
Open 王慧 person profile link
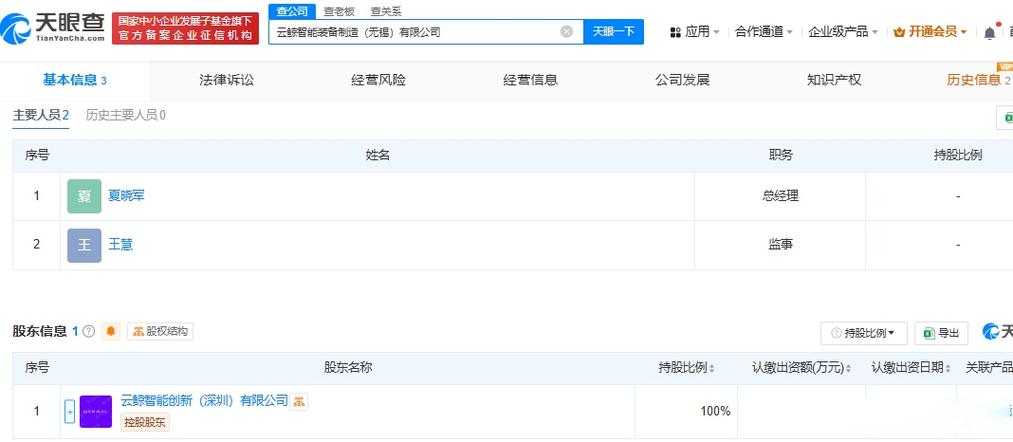120,244
